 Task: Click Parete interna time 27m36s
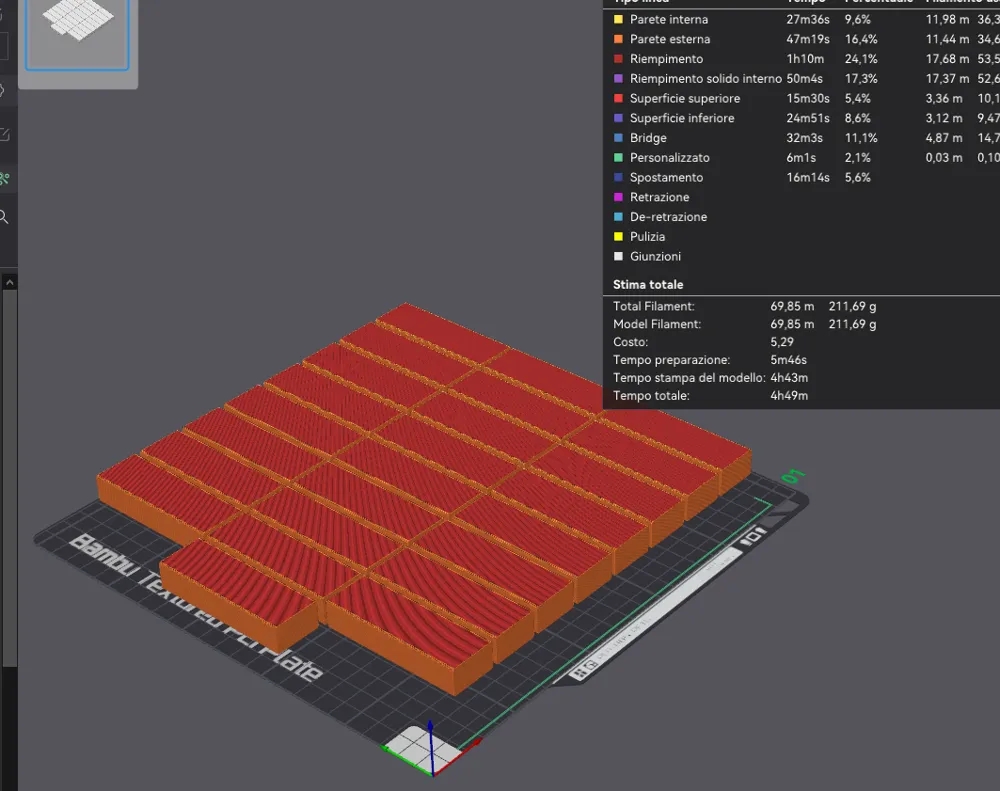coord(807,19)
